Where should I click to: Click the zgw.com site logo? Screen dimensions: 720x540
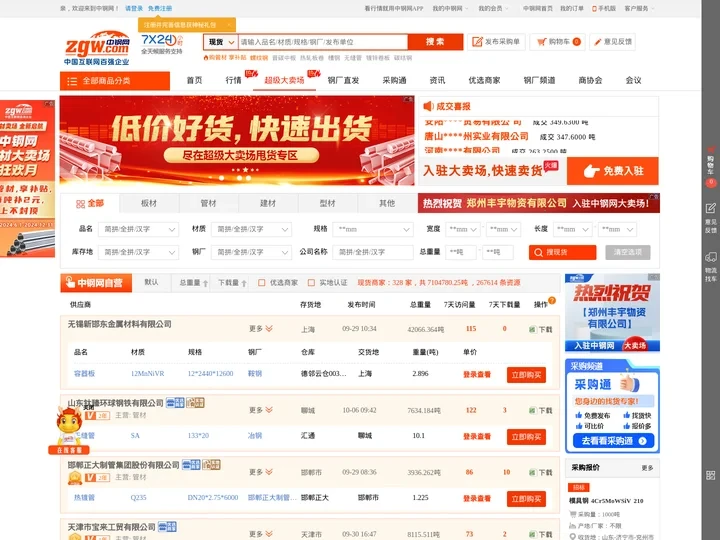97,47
